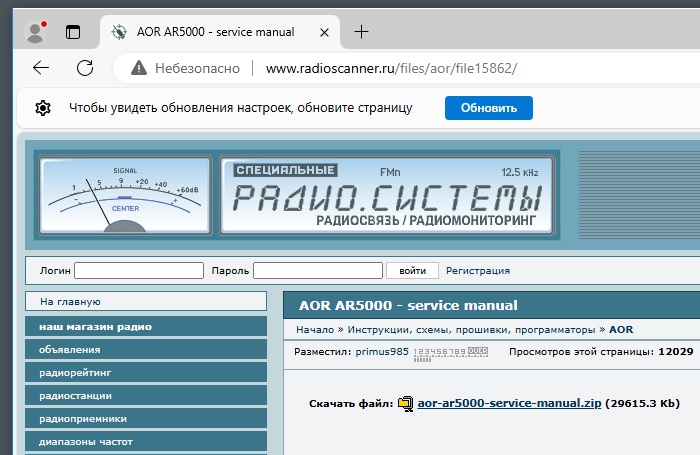This screenshot has height=455, width=700.
Task: Click the user rating scale next to primus985
Action: [x=450, y=354]
